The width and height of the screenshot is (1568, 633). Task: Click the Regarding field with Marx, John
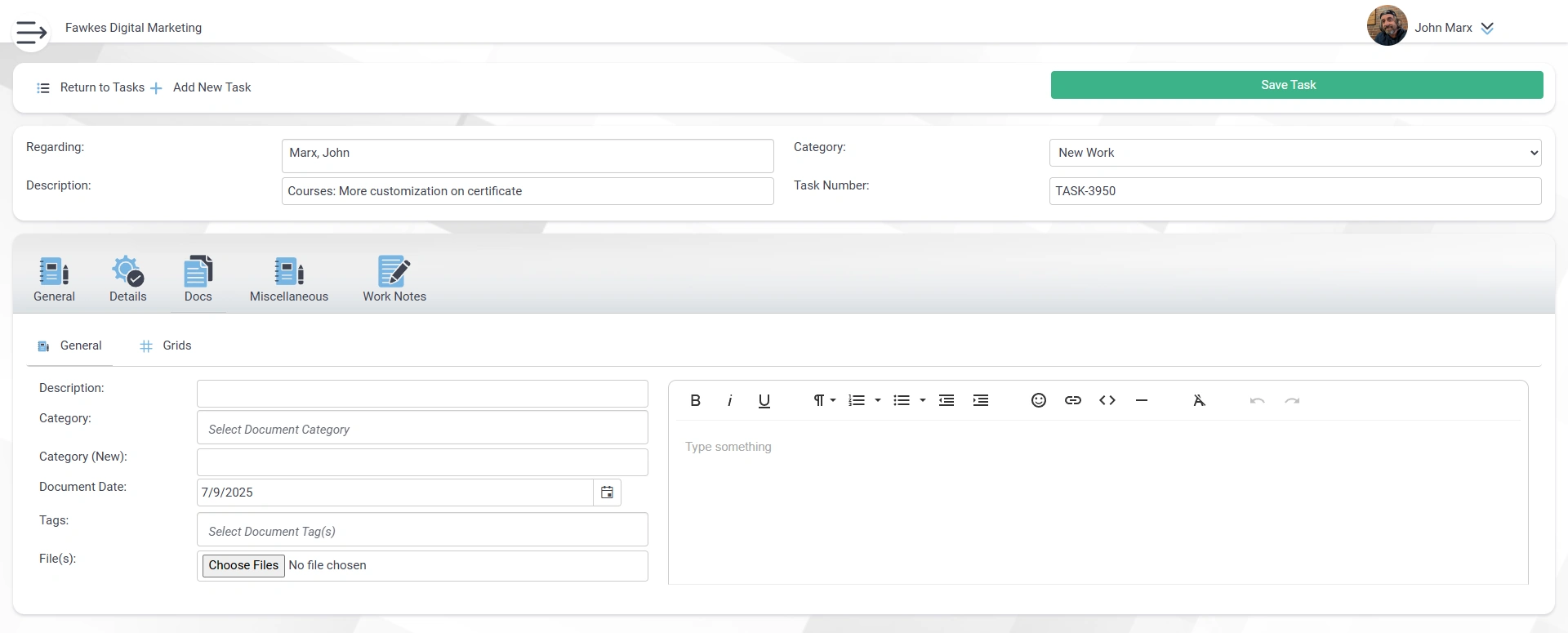click(528, 155)
